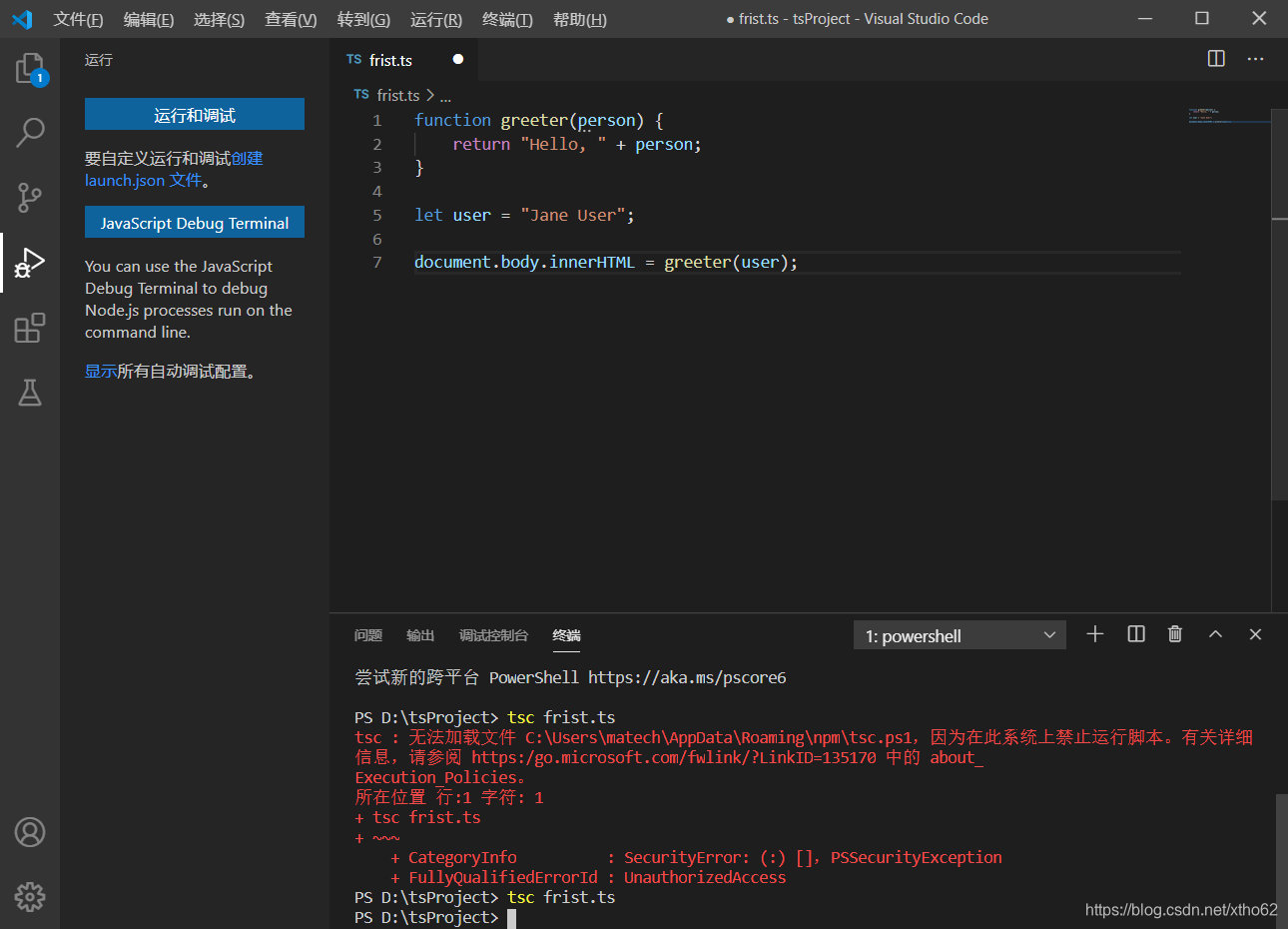Click the unsaved dot on frist.ts tab

tap(458, 59)
